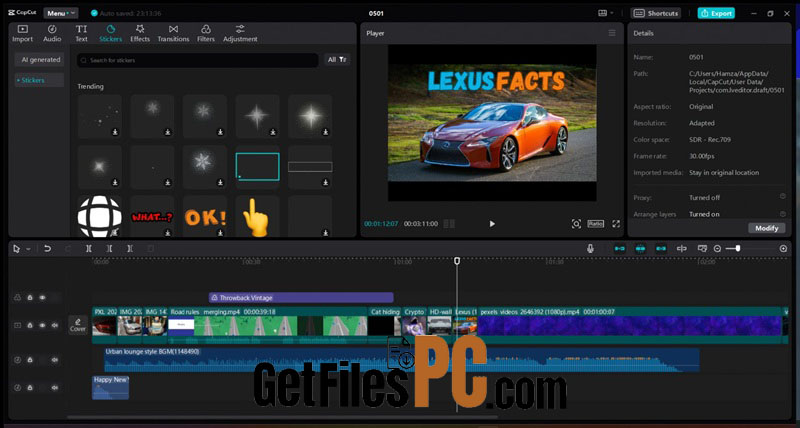Select the OK! sticker
This screenshot has width=800, height=428.
point(205,217)
